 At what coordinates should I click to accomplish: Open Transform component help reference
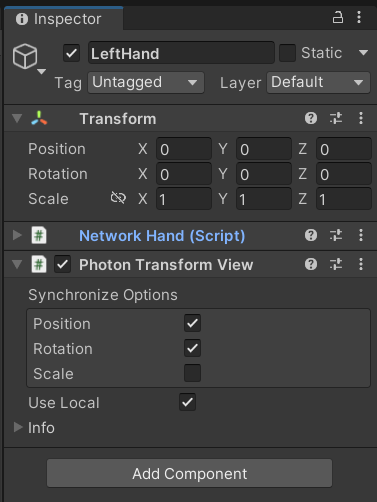pyautogui.click(x=311, y=118)
